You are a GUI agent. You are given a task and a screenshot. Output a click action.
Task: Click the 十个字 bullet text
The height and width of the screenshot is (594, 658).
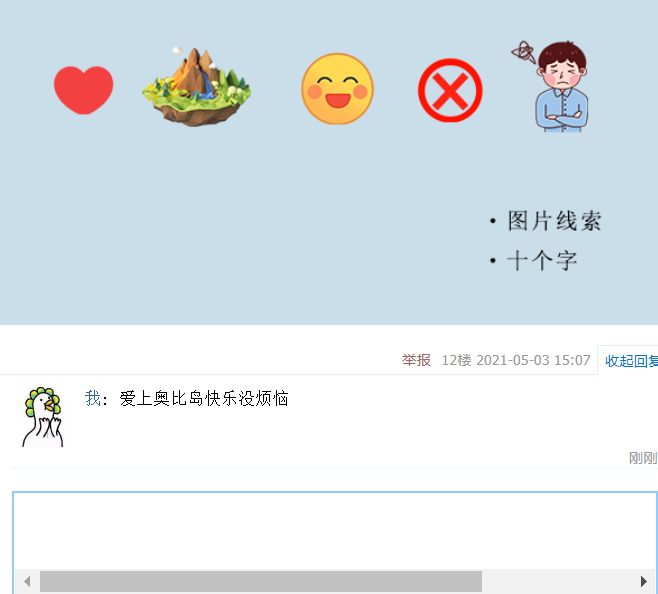point(542,260)
